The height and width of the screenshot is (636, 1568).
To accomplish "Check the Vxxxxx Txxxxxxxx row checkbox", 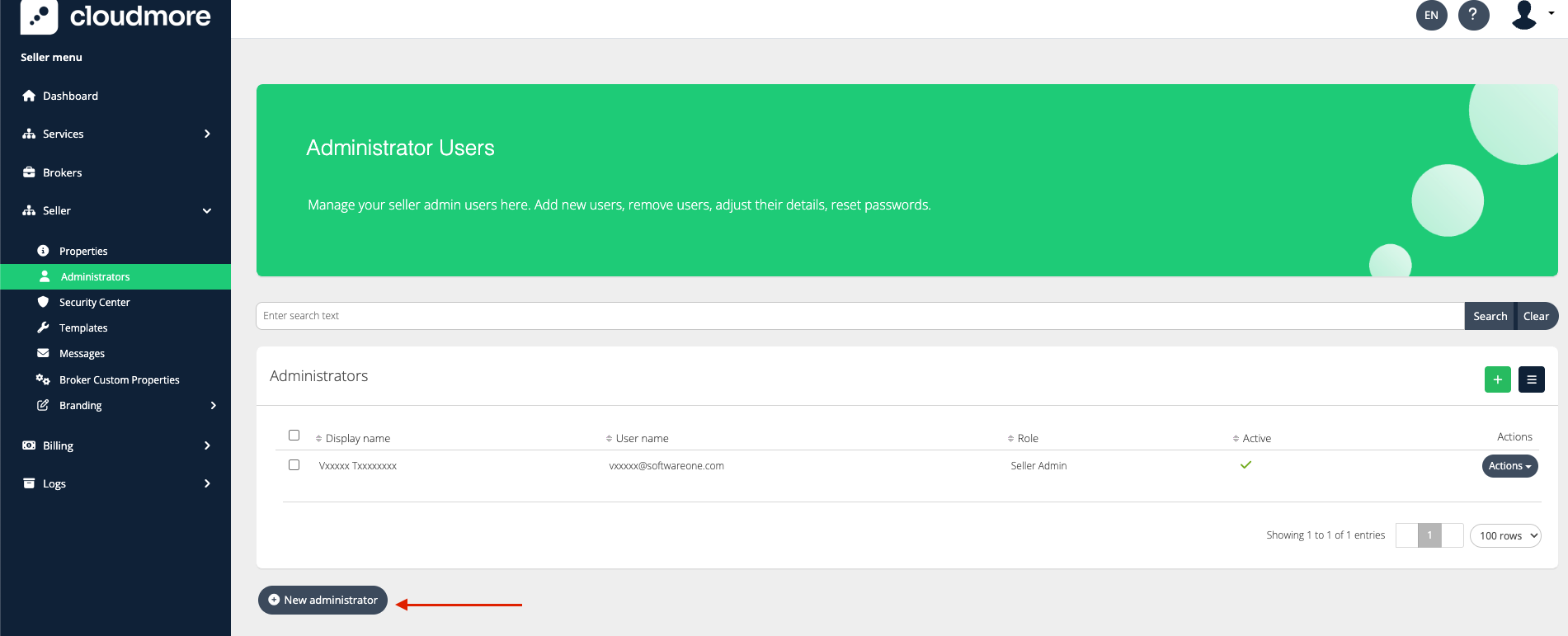I will pyautogui.click(x=294, y=465).
